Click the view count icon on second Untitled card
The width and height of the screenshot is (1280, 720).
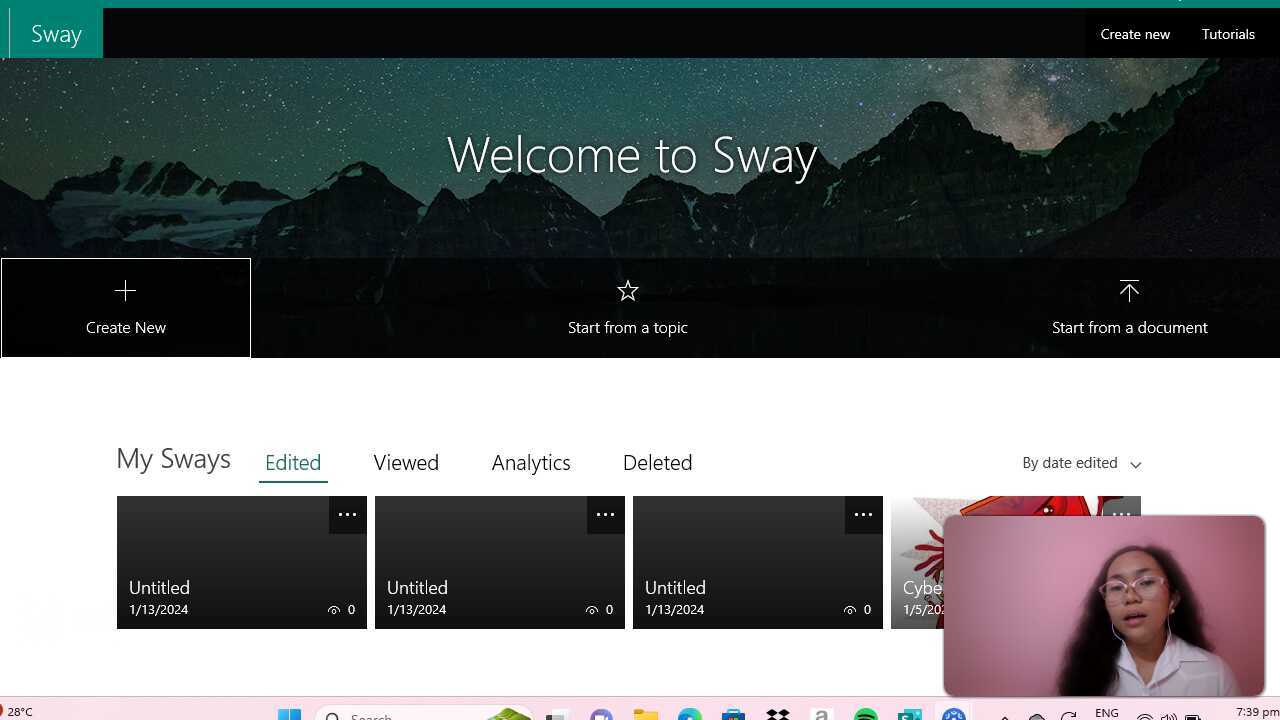pyautogui.click(x=592, y=609)
